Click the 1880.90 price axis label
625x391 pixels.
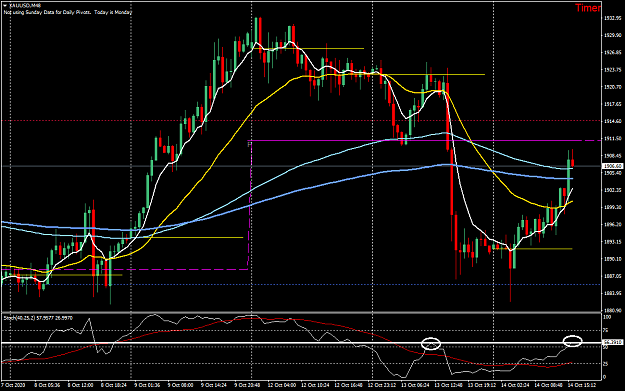pos(613,310)
